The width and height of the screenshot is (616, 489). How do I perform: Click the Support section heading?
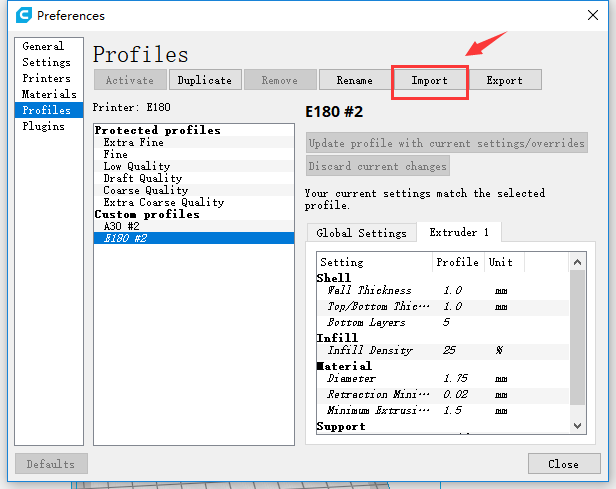click(341, 426)
